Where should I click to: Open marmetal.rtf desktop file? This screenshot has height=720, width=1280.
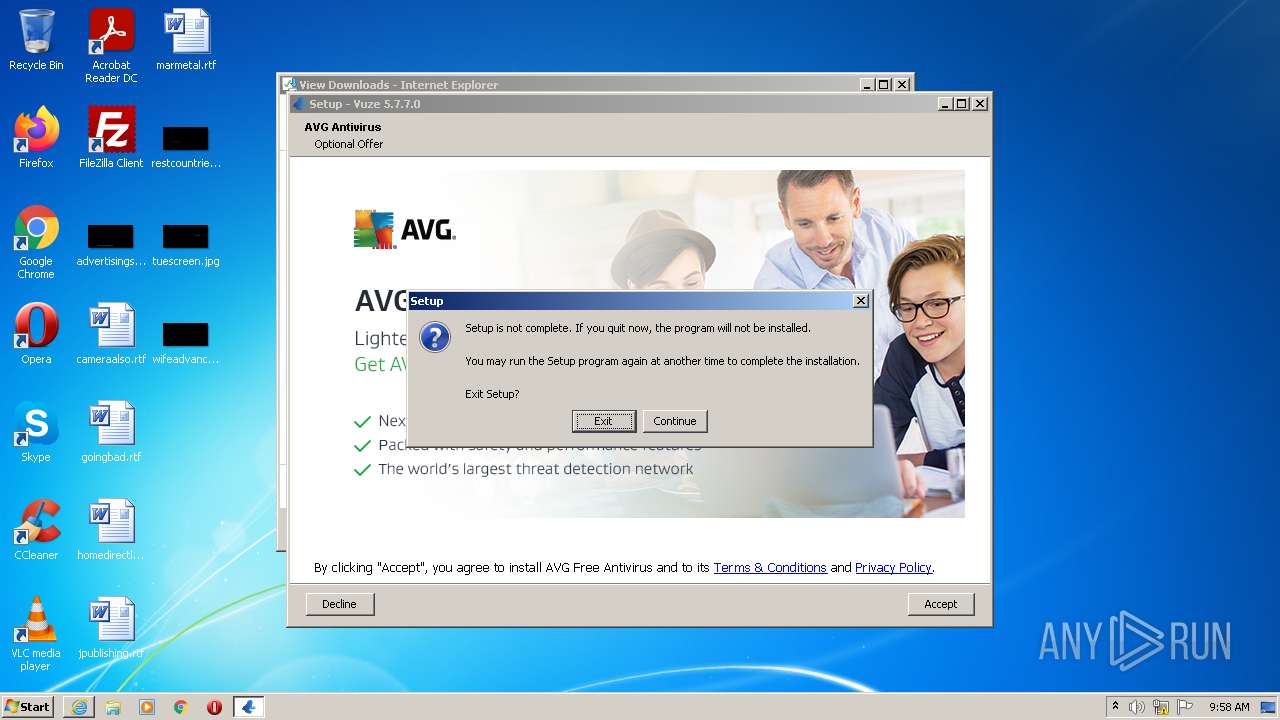(x=186, y=40)
